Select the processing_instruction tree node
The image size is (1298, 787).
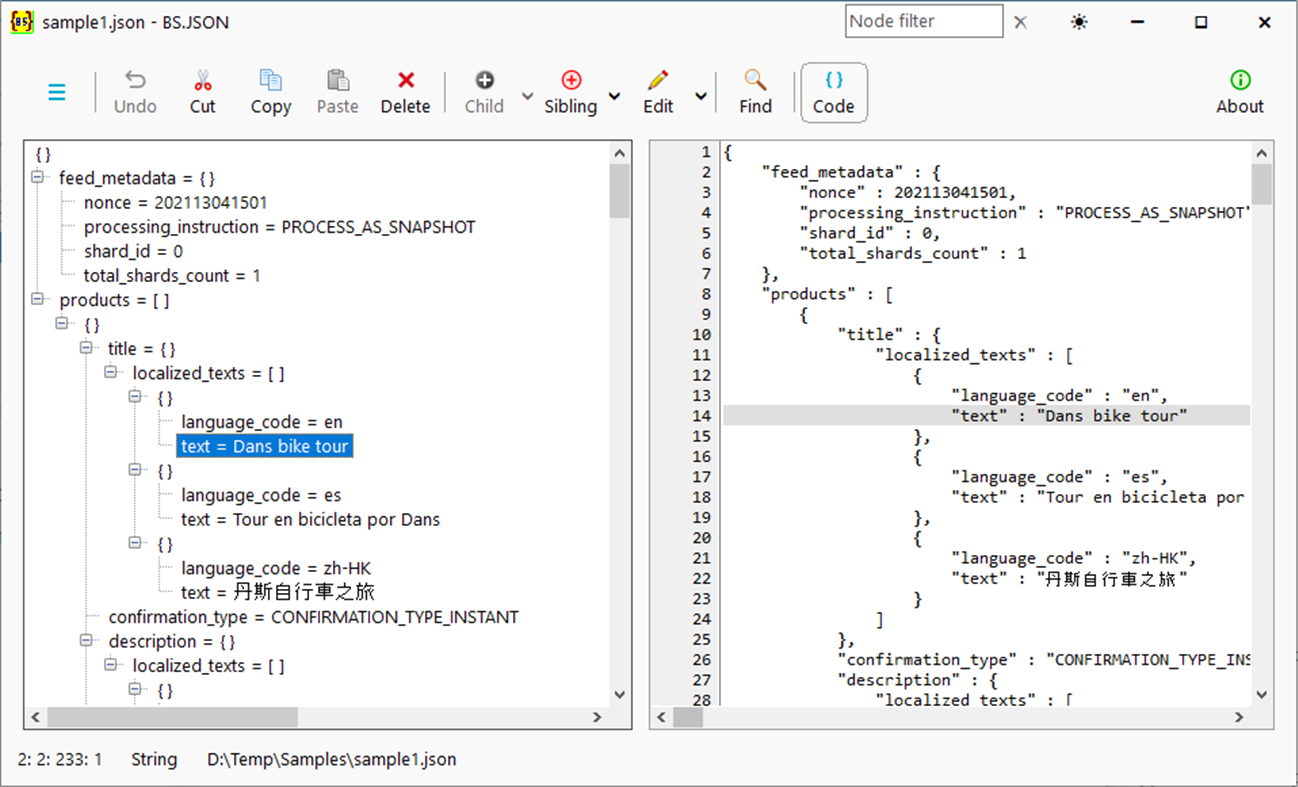[x=280, y=227]
